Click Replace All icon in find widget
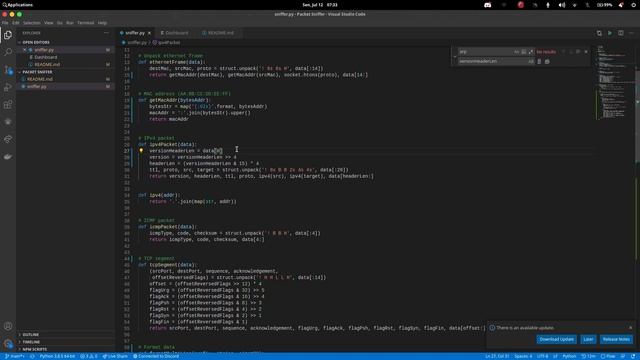The height and width of the screenshot is (360, 640). pyautogui.click(x=547, y=62)
